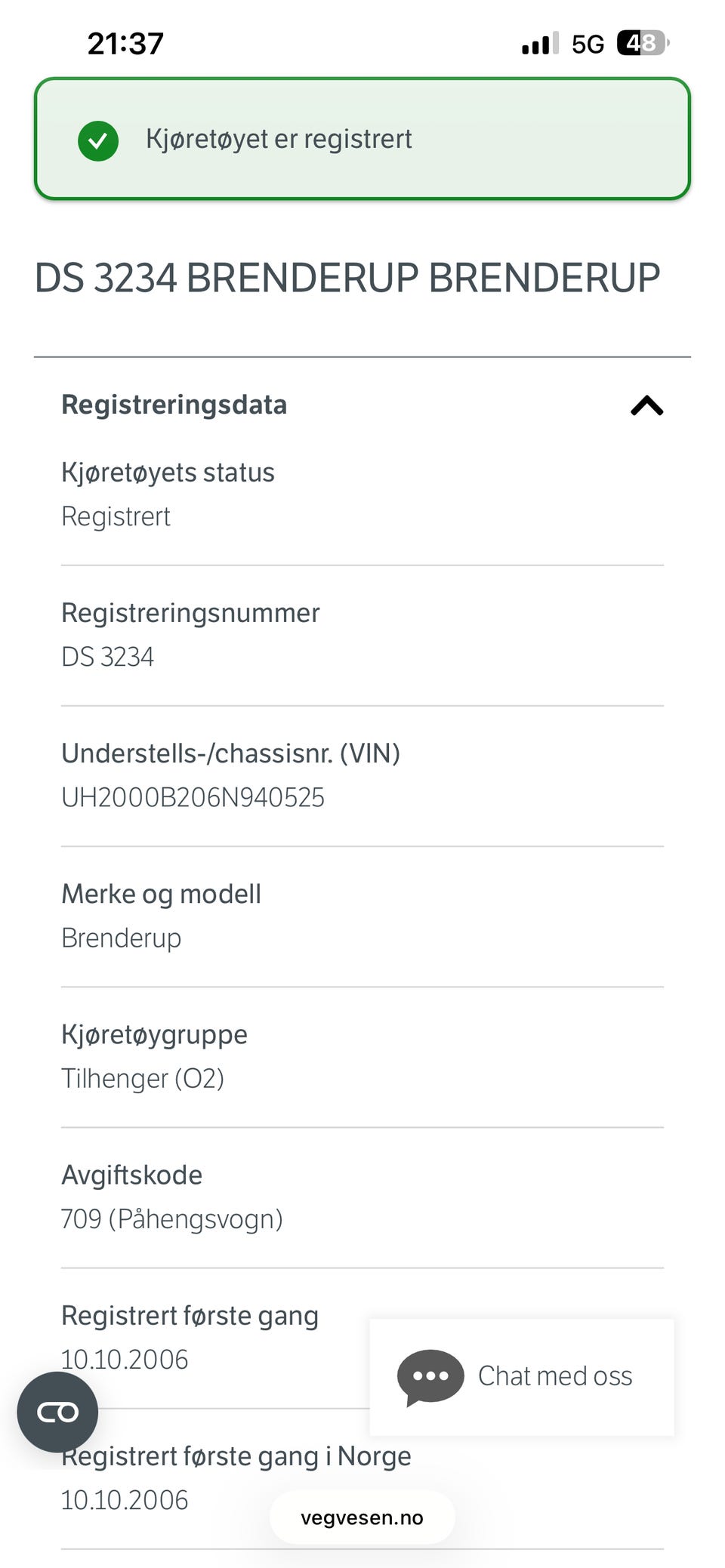Click the DS 3234 BRENDERUP BRENDERUP heading
The height and width of the screenshot is (1568, 725).
coord(347,278)
